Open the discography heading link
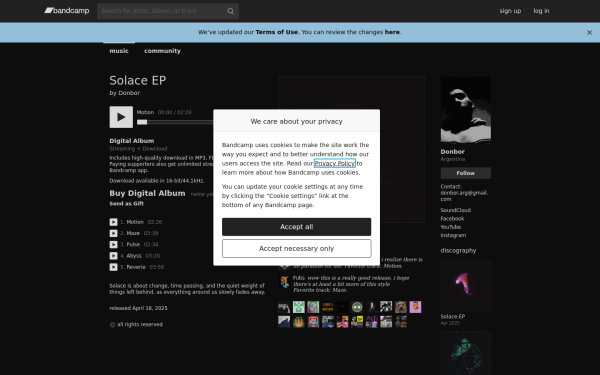The width and height of the screenshot is (600, 375). (458, 251)
